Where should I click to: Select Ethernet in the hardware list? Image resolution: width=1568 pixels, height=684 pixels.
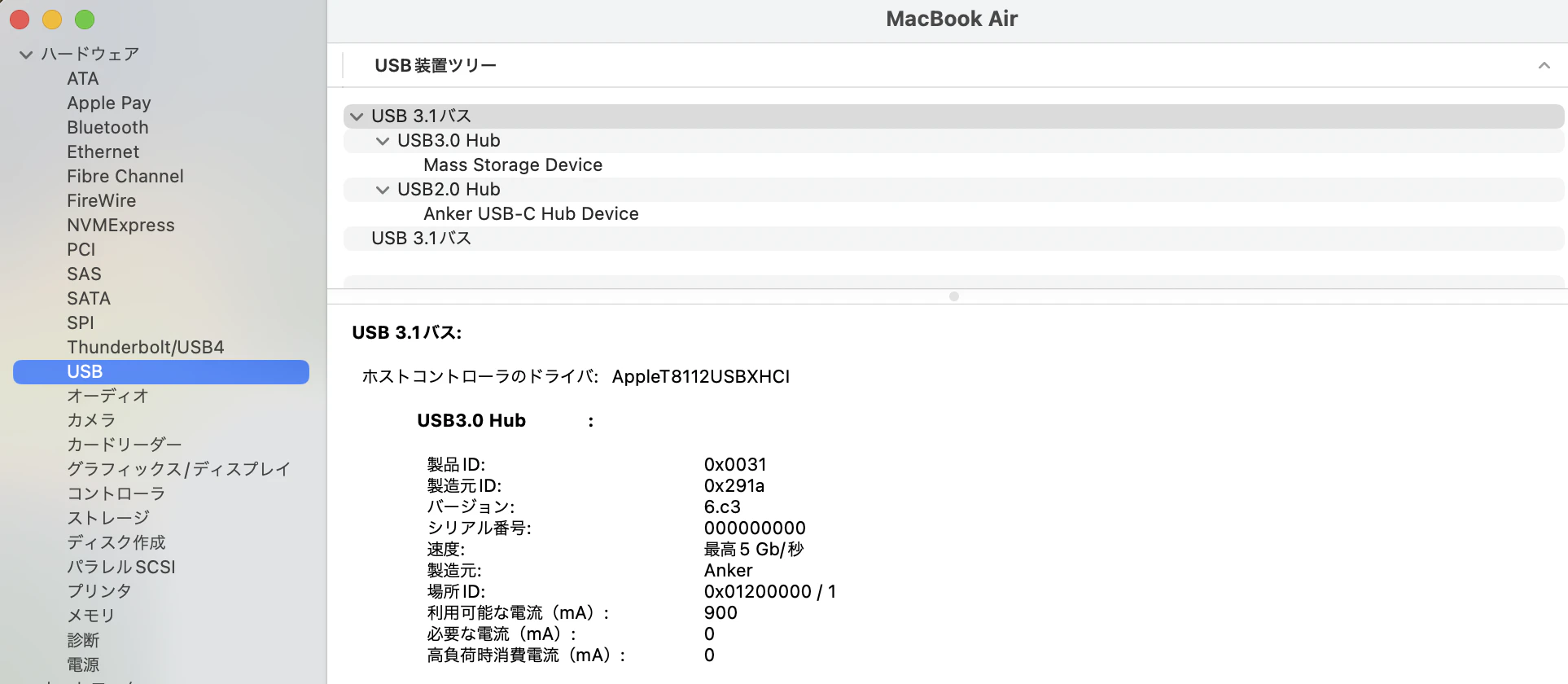[x=103, y=152]
